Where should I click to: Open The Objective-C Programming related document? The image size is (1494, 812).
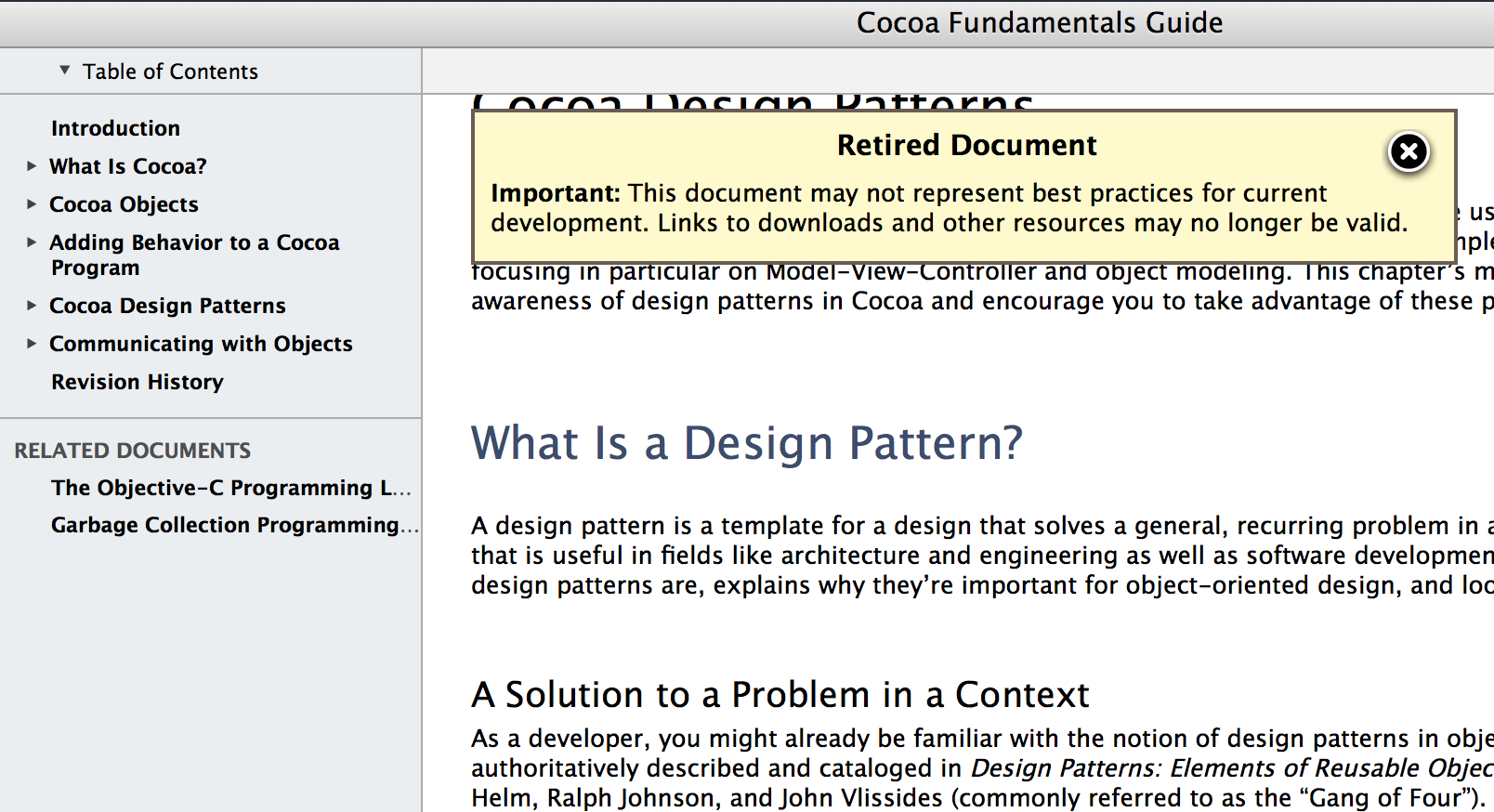click(x=230, y=488)
